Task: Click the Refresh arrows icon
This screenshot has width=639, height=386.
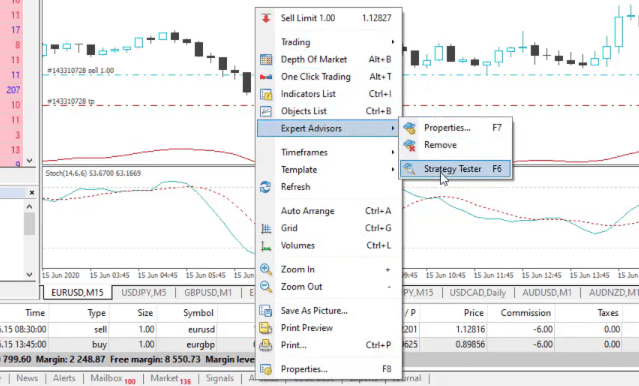Action: (x=266, y=187)
